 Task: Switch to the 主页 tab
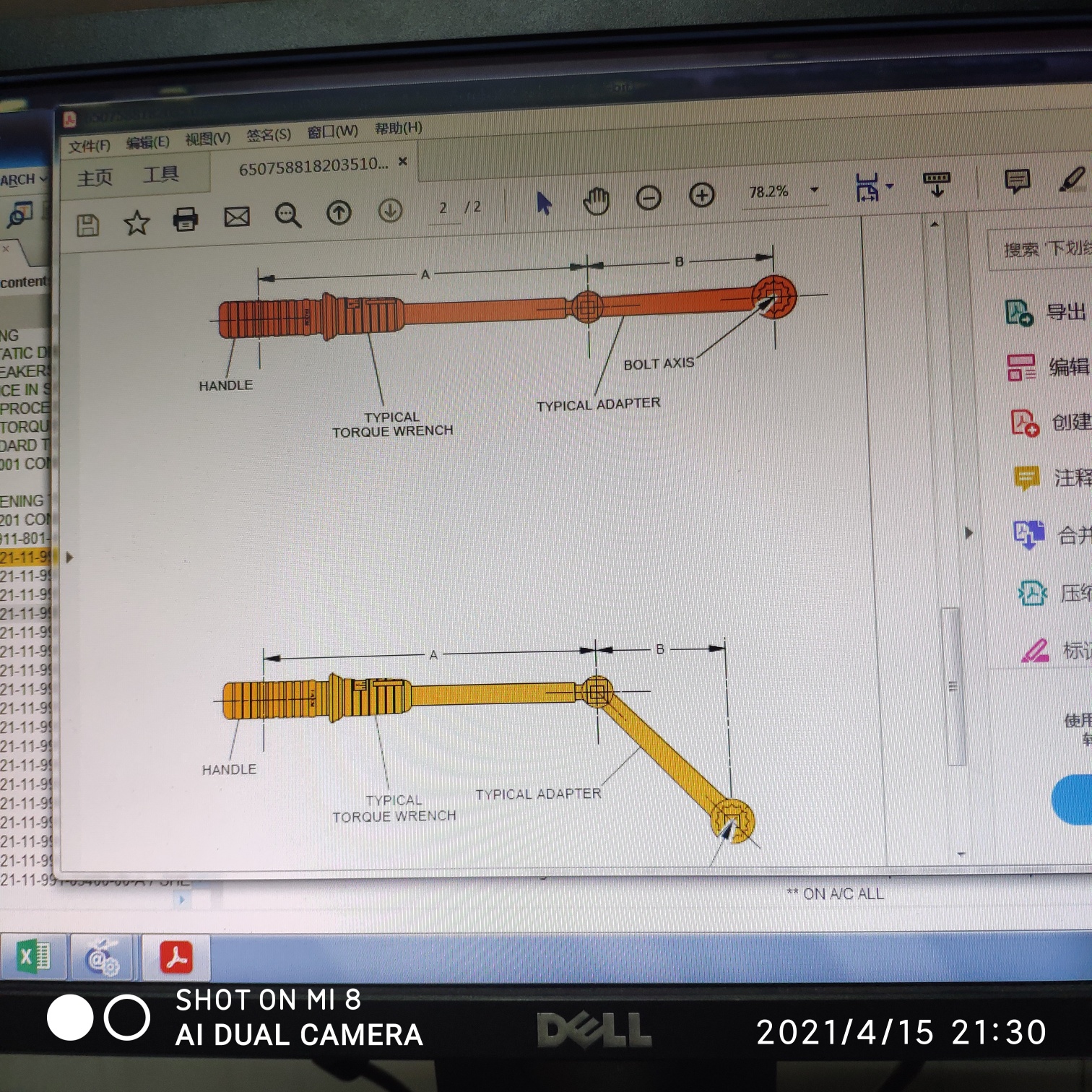[x=95, y=178]
